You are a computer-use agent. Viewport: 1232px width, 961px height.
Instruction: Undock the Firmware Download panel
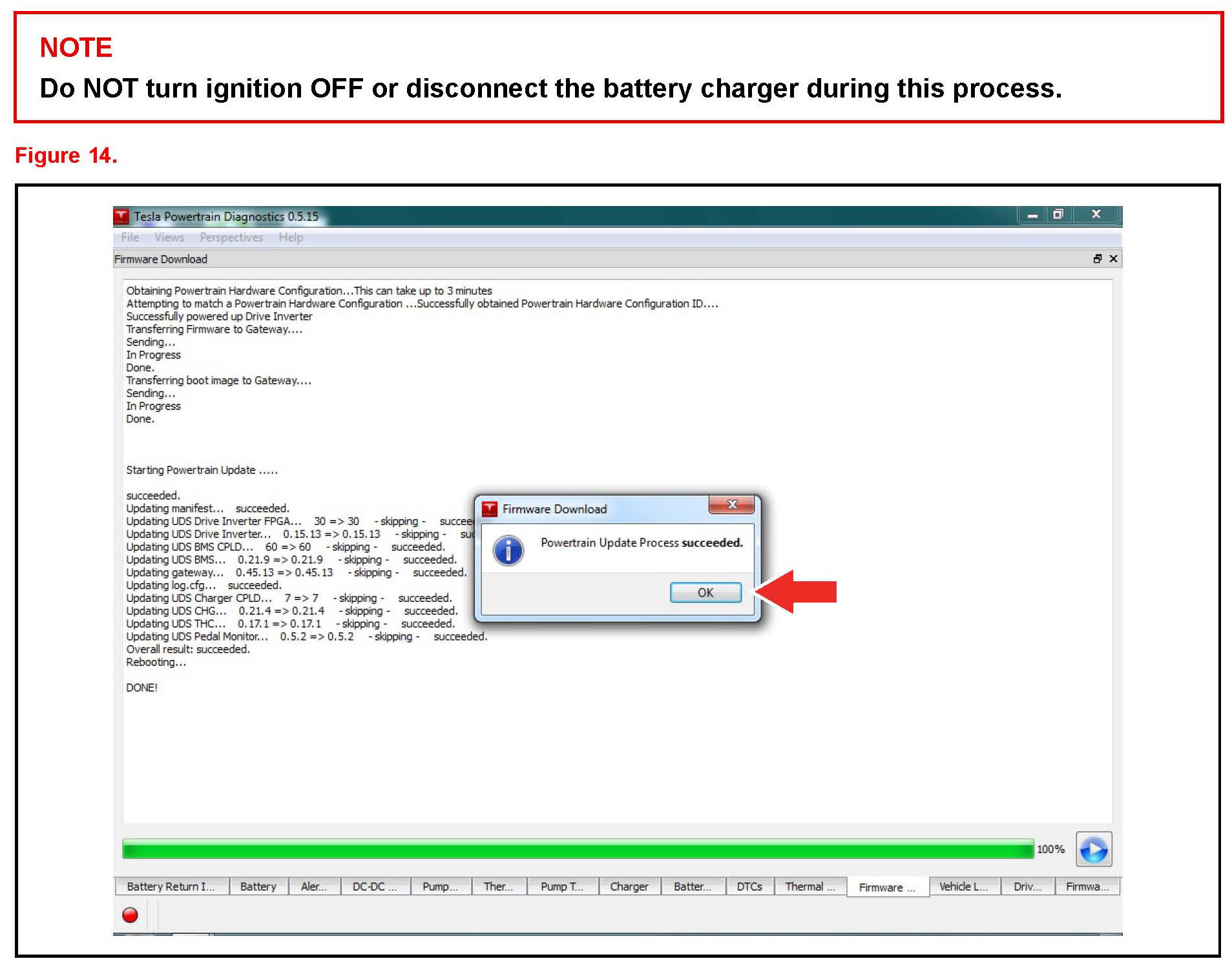pyautogui.click(x=1097, y=259)
